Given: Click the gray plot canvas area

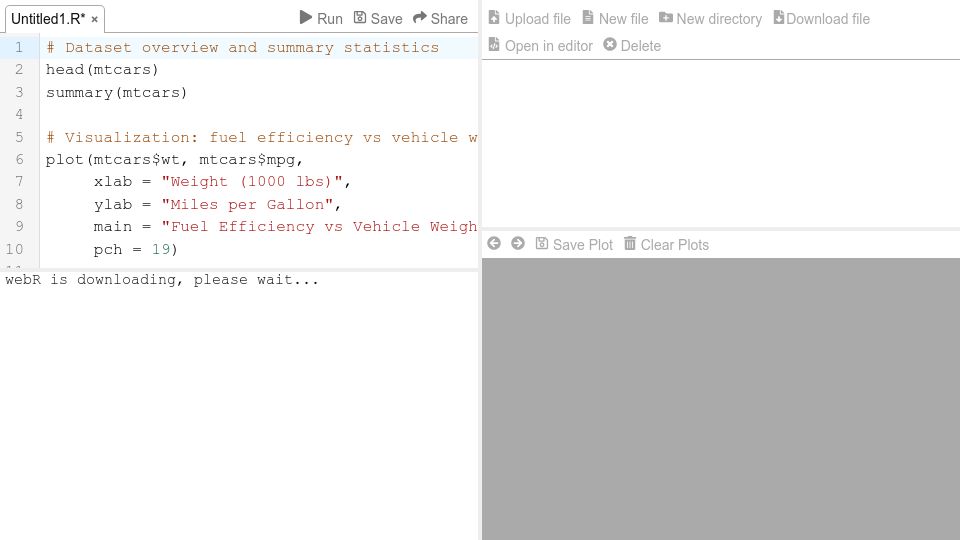Looking at the screenshot, I should click(x=721, y=399).
